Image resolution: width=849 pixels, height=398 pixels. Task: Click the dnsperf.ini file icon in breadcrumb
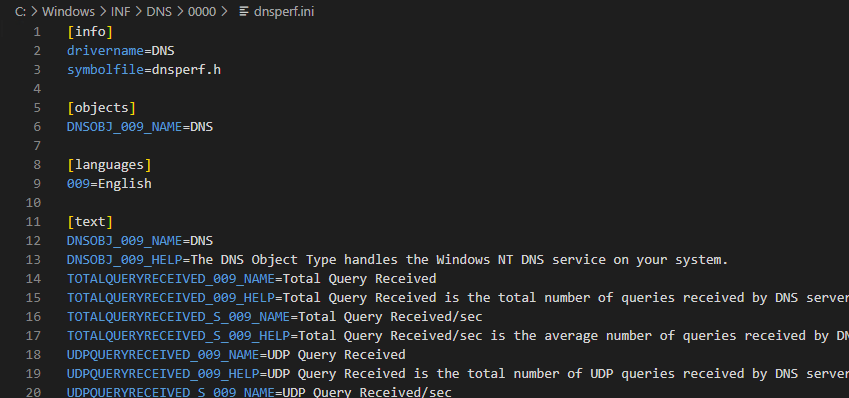244,12
